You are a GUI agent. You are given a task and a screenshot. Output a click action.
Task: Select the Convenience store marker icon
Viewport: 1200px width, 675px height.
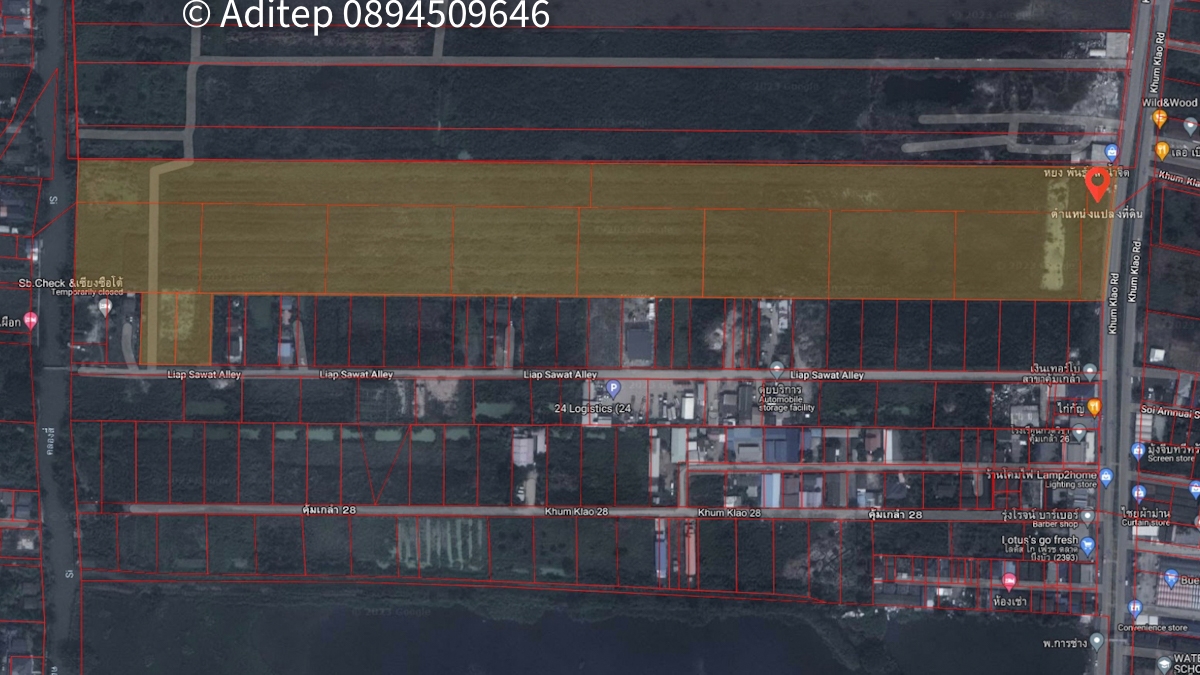pyautogui.click(x=1134, y=608)
